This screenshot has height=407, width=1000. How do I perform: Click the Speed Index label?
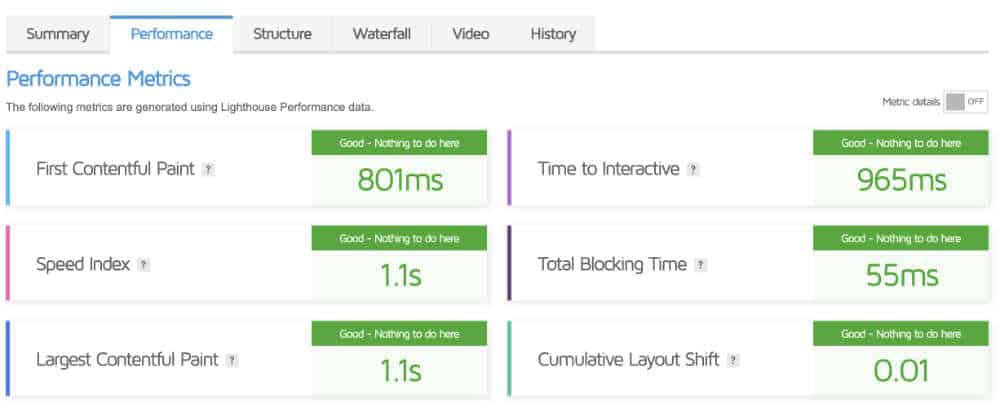coord(83,265)
